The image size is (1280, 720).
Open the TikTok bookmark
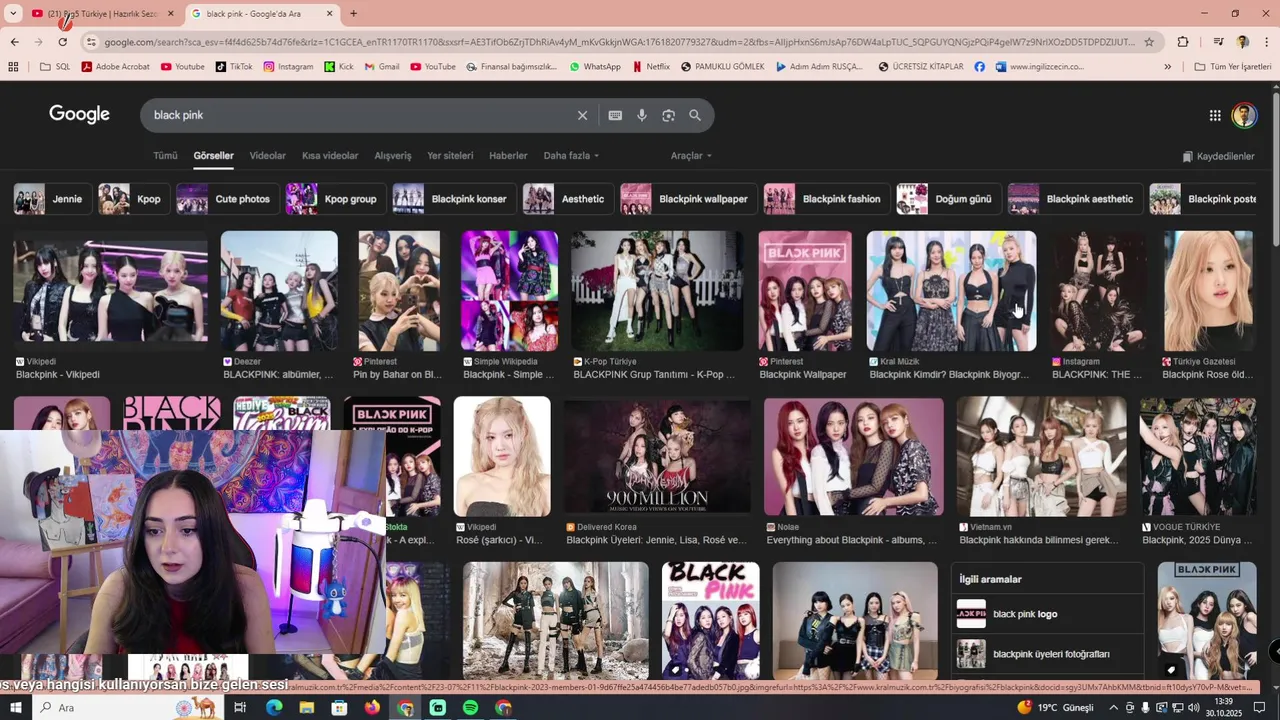tap(234, 67)
